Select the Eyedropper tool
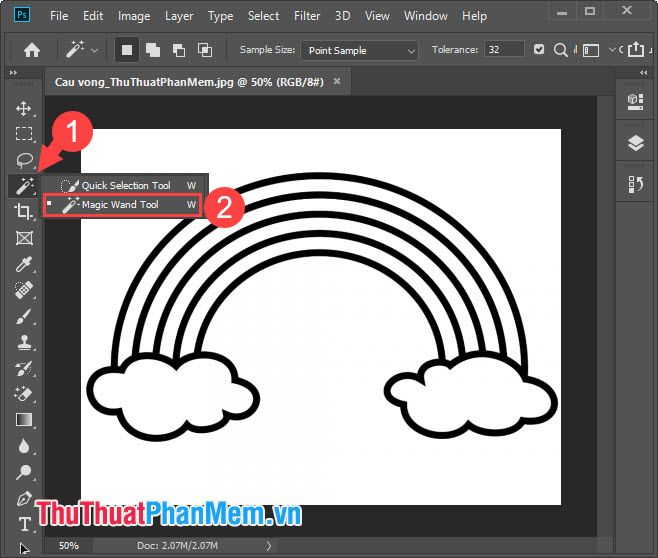The width and height of the screenshot is (658, 558). (24, 264)
